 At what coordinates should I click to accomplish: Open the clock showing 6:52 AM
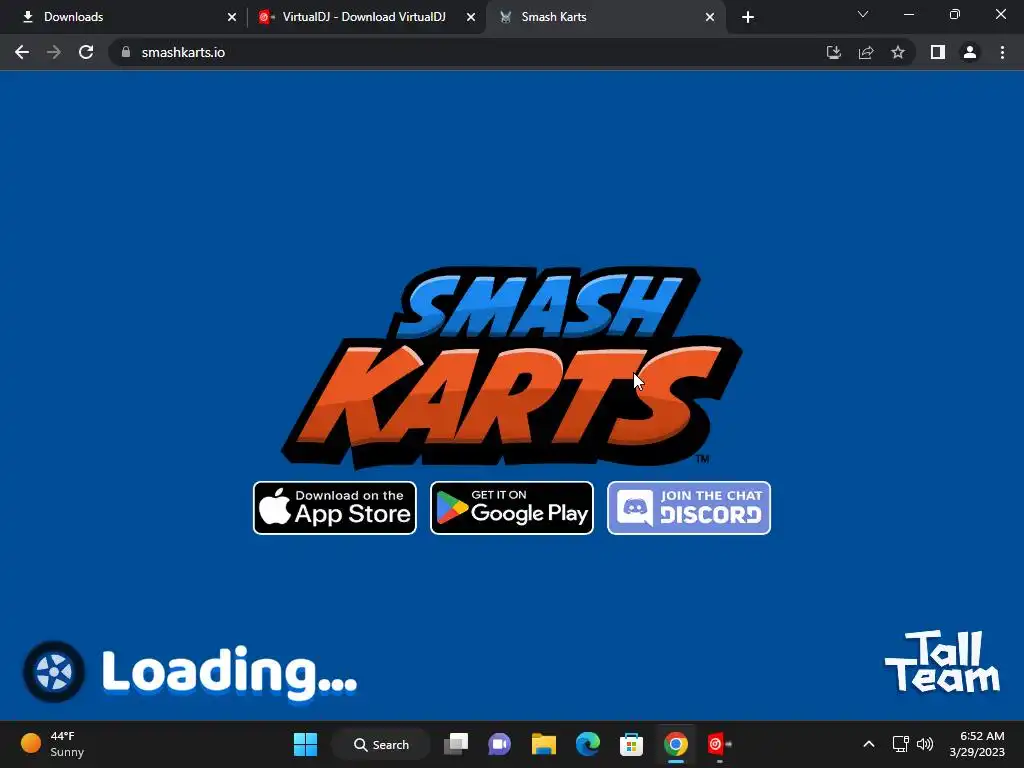click(977, 744)
